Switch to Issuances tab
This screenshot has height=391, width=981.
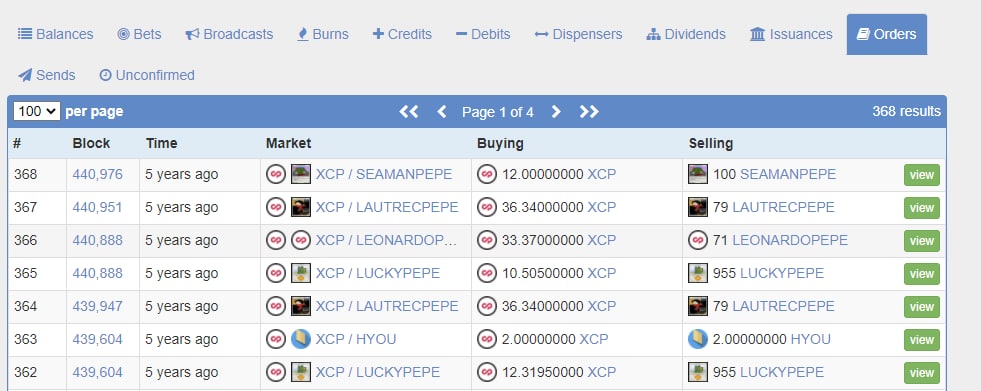pos(791,34)
